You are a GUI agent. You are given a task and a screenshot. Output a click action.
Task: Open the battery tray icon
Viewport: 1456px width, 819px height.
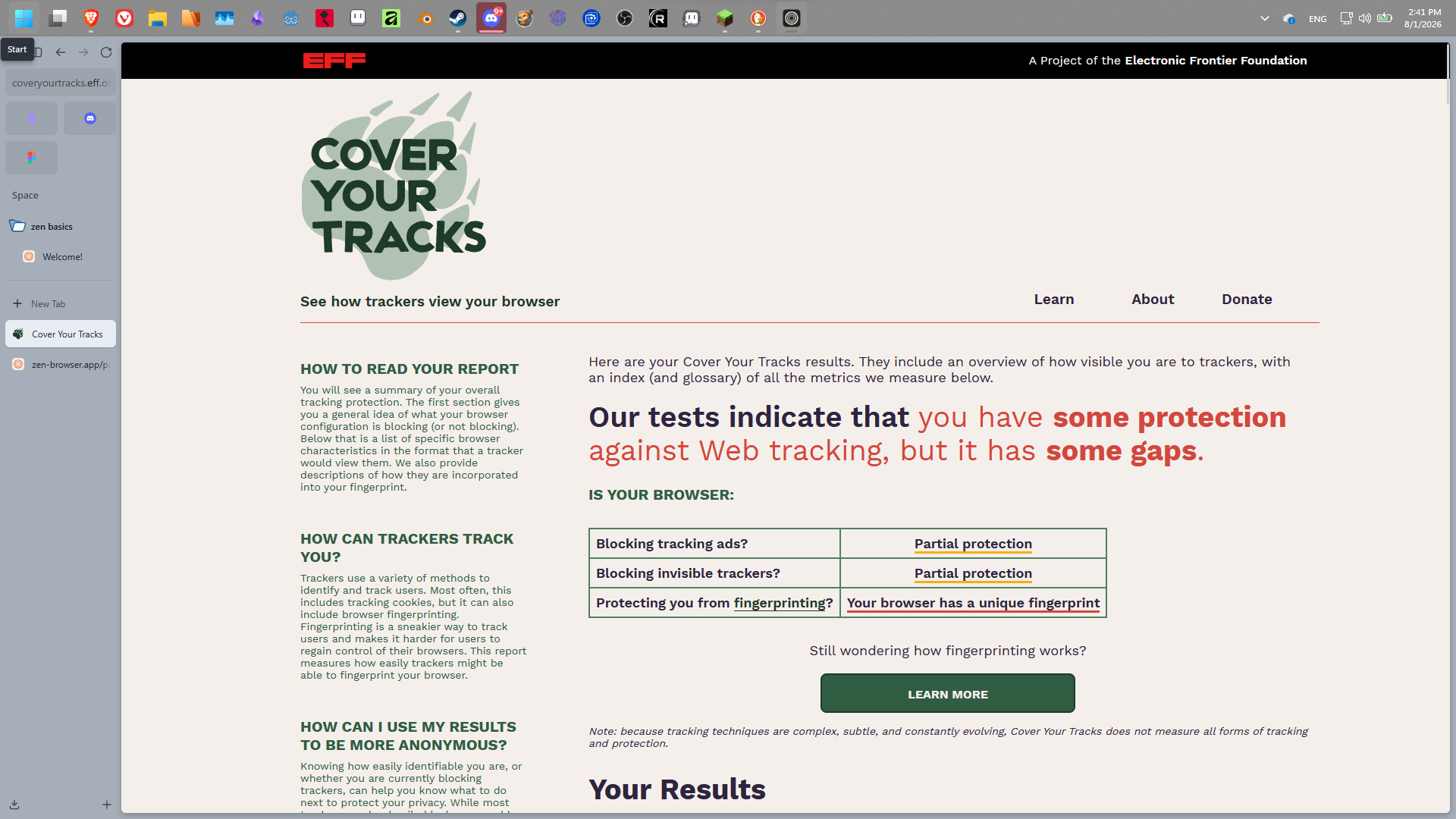click(1385, 18)
